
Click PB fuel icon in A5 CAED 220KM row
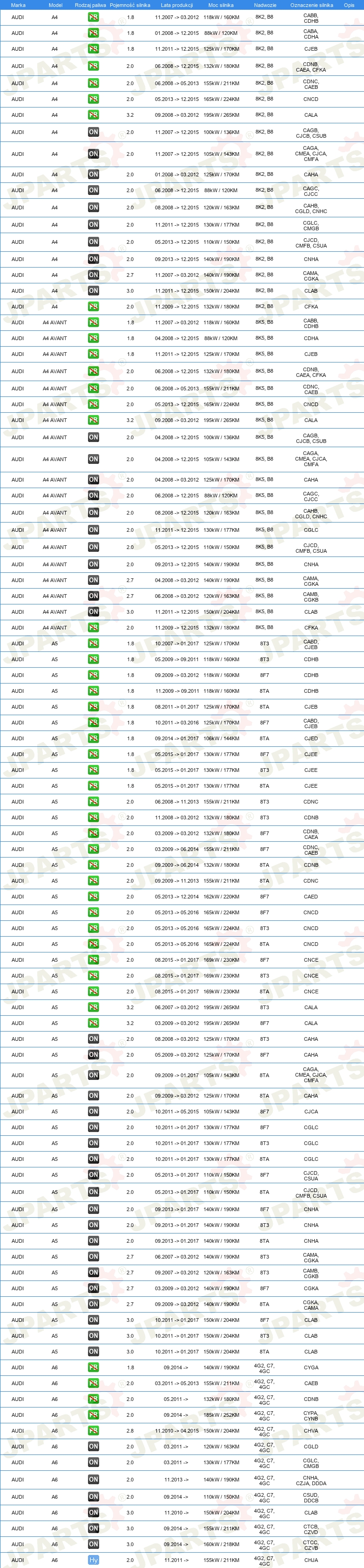93,897
